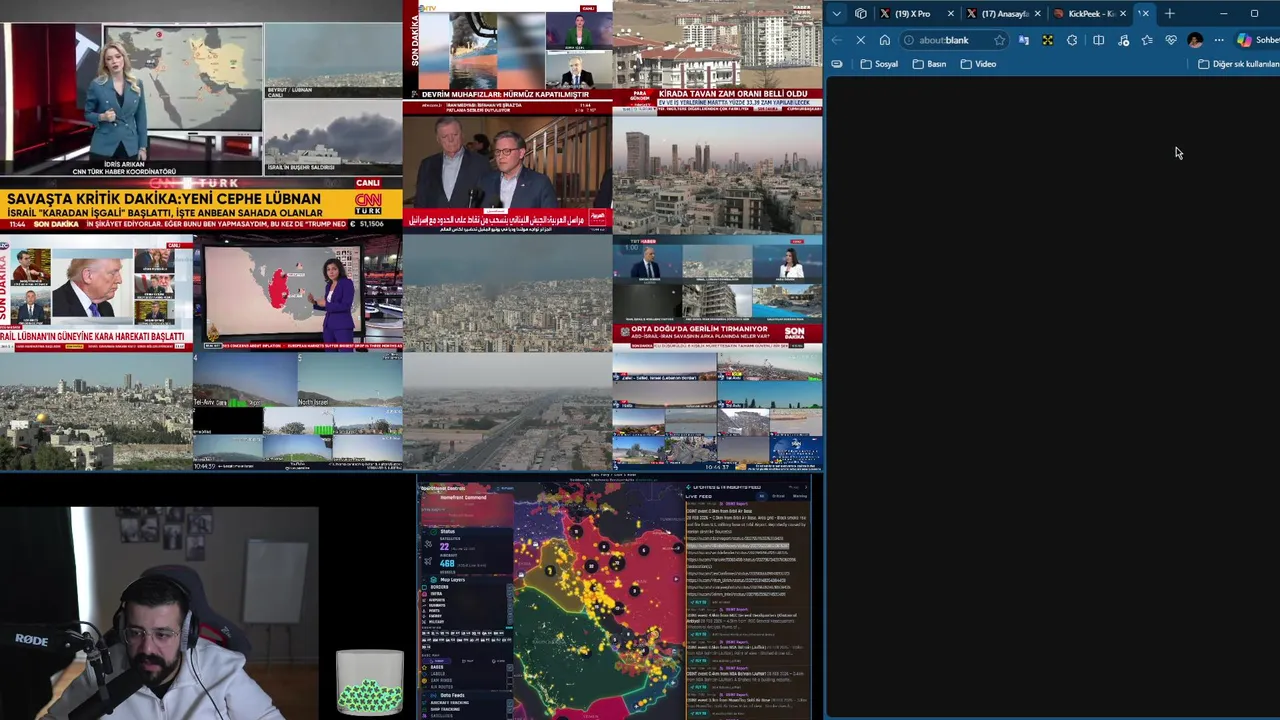Close the (17) Anasayfa tab
Screen dimensions: 1280x720
pyautogui.click(x=1037, y=14)
